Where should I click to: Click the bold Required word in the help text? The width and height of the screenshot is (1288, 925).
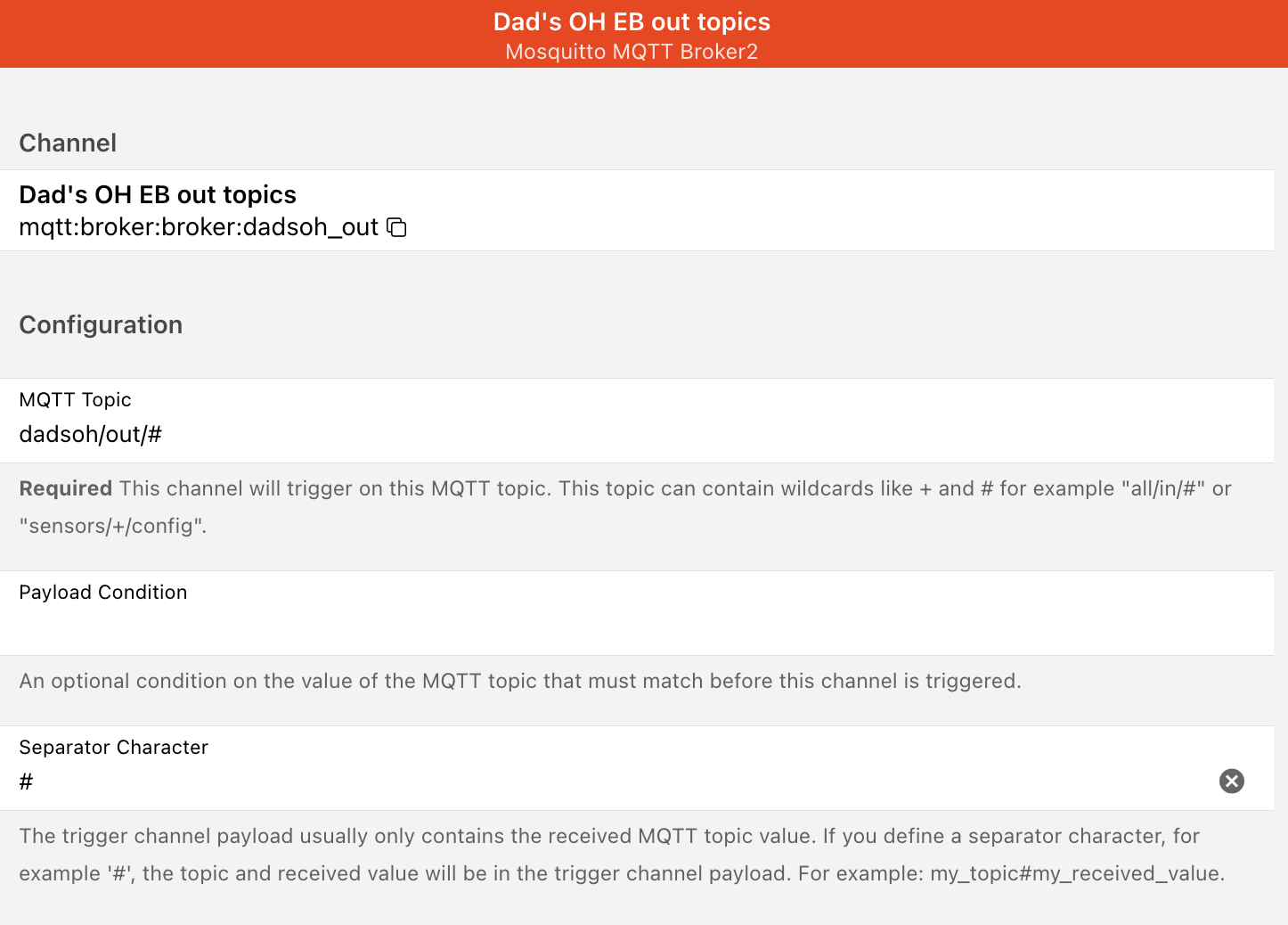[65, 488]
